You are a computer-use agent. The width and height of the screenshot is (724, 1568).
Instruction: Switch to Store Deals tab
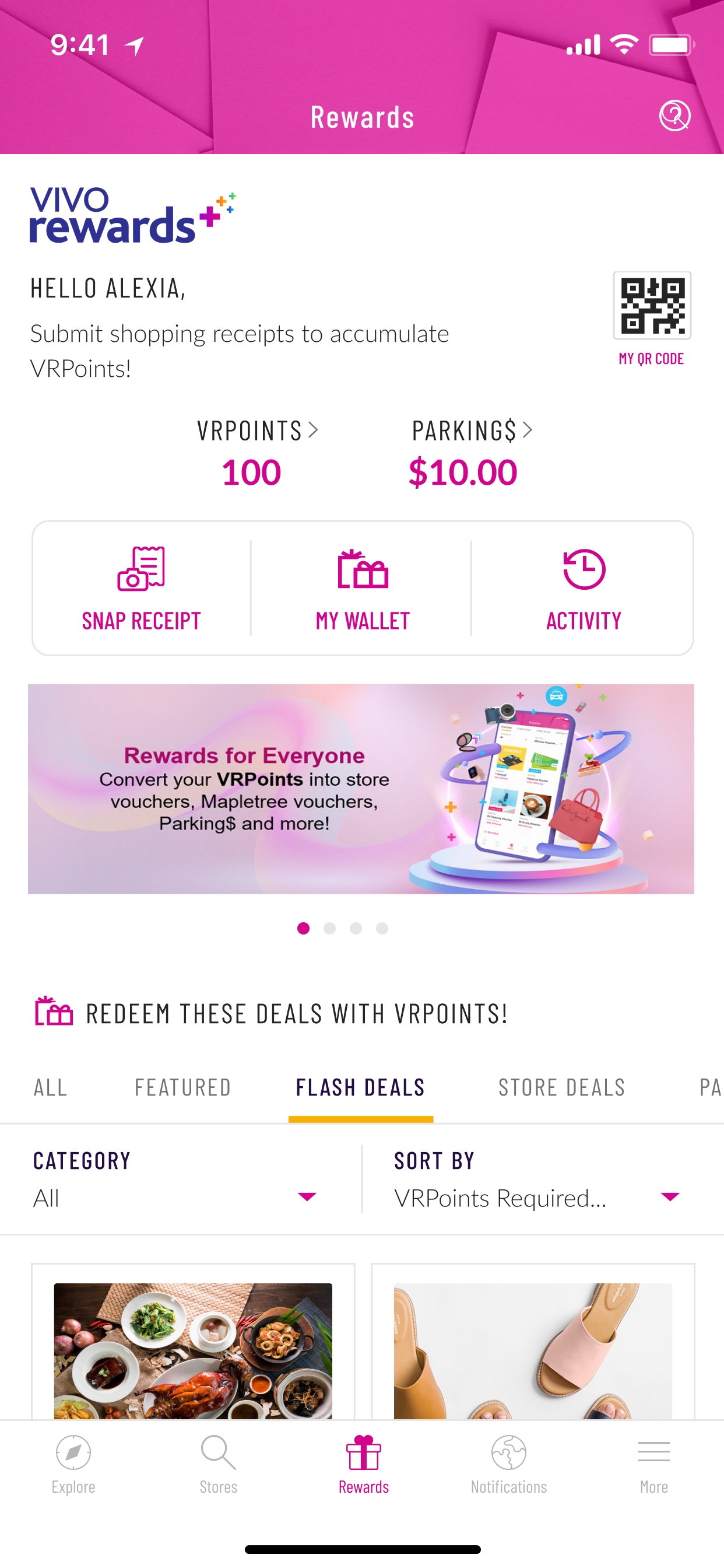tap(561, 1087)
